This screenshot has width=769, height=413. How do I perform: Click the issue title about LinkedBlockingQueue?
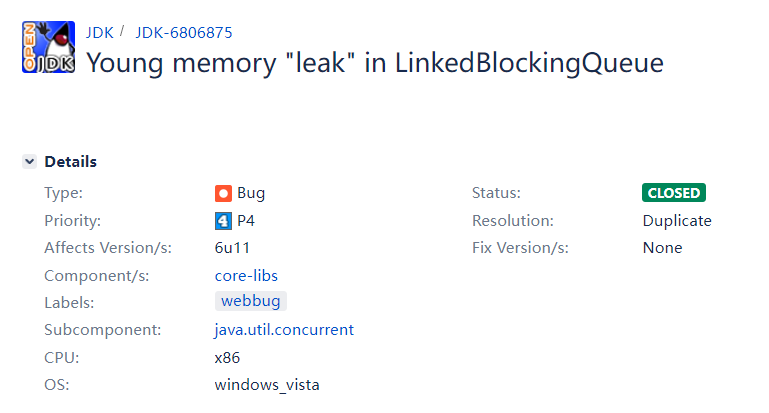pyautogui.click(x=374, y=63)
